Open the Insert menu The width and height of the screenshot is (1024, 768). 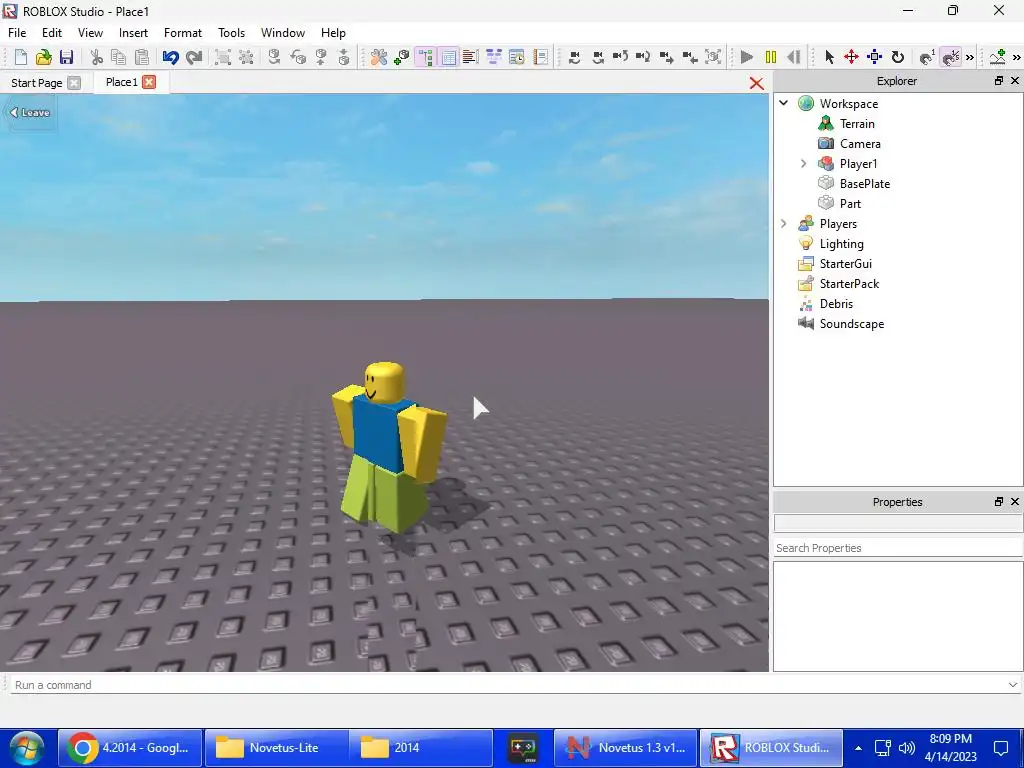pyautogui.click(x=133, y=33)
